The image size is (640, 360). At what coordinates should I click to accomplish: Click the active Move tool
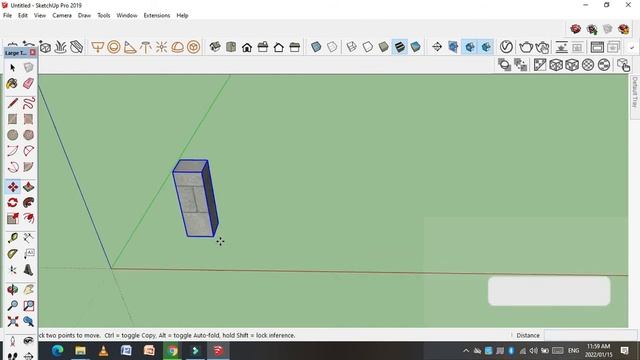(12, 187)
